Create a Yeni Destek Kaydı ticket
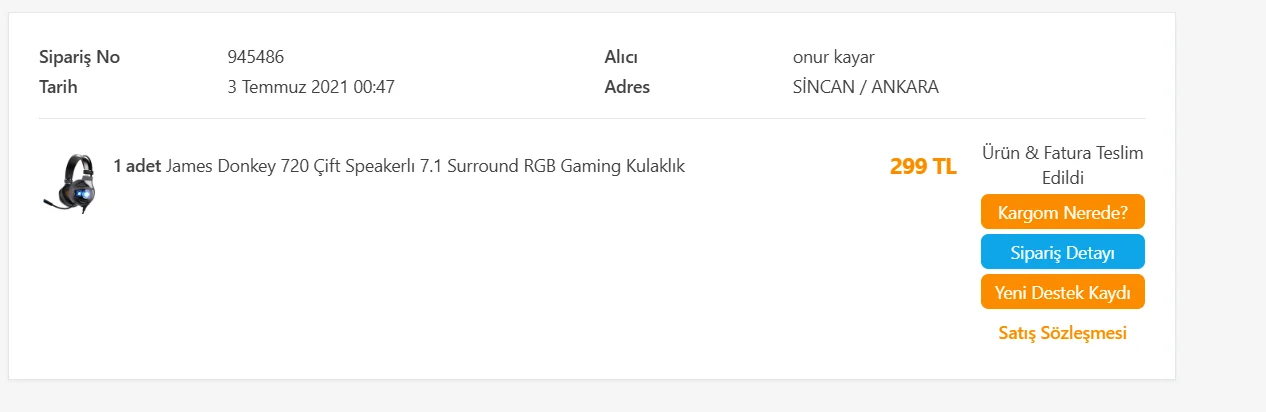The height and width of the screenshot is (412, 1266). point(1063,292)
